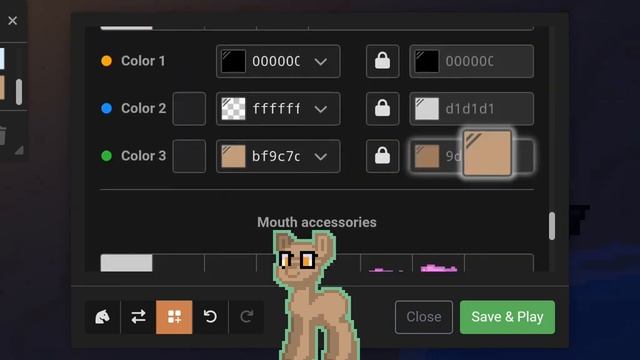The width and height of the screenshot is (640, 360).
Task: Click the Save & Play button
Action: 507,317
